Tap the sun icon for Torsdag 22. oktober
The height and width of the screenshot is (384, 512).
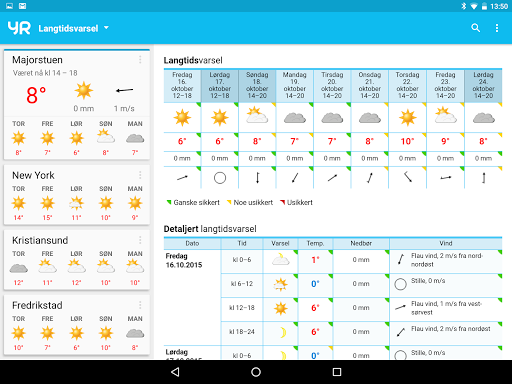(x=407, y=118)
